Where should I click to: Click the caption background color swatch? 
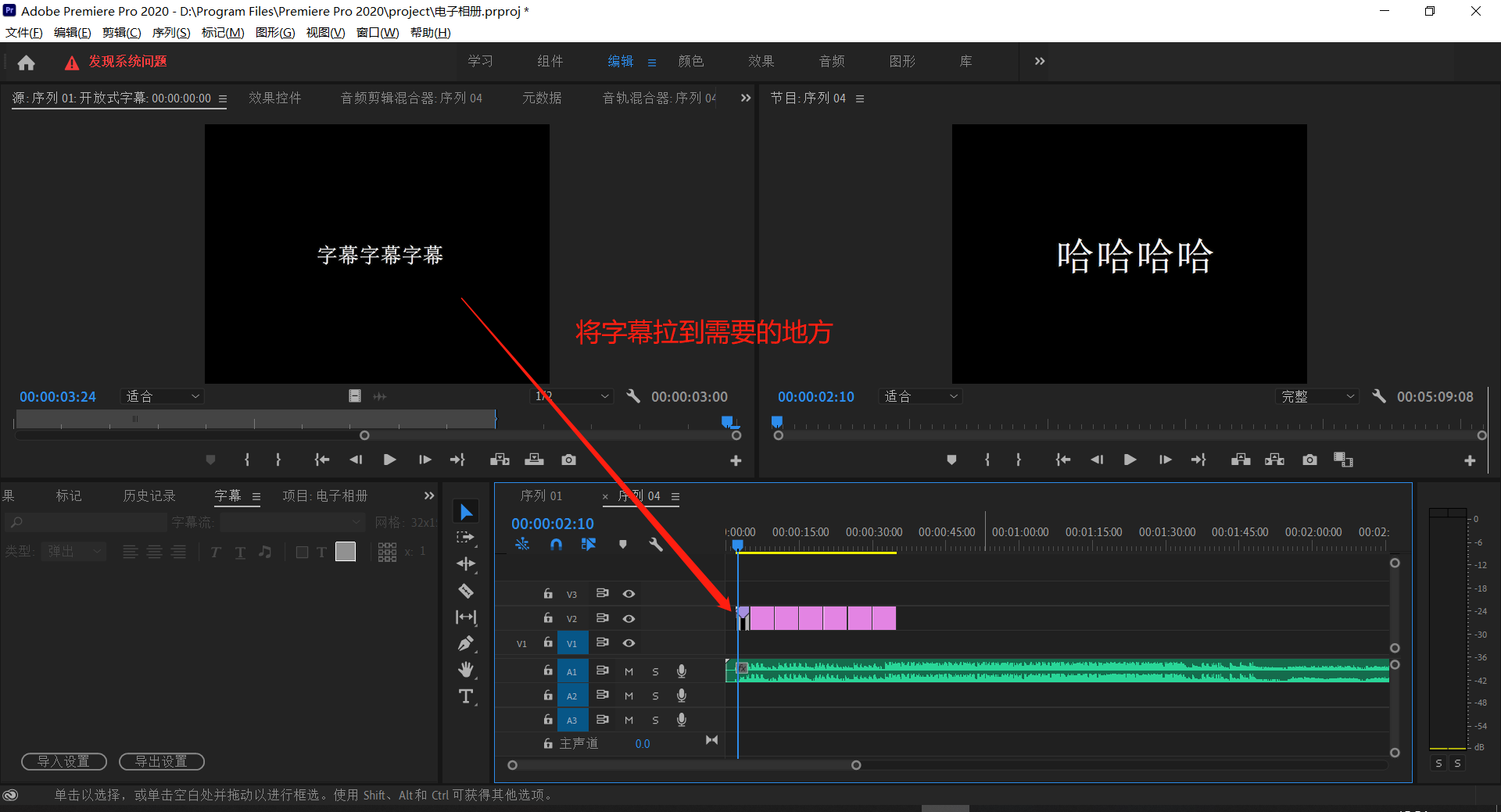346,552
